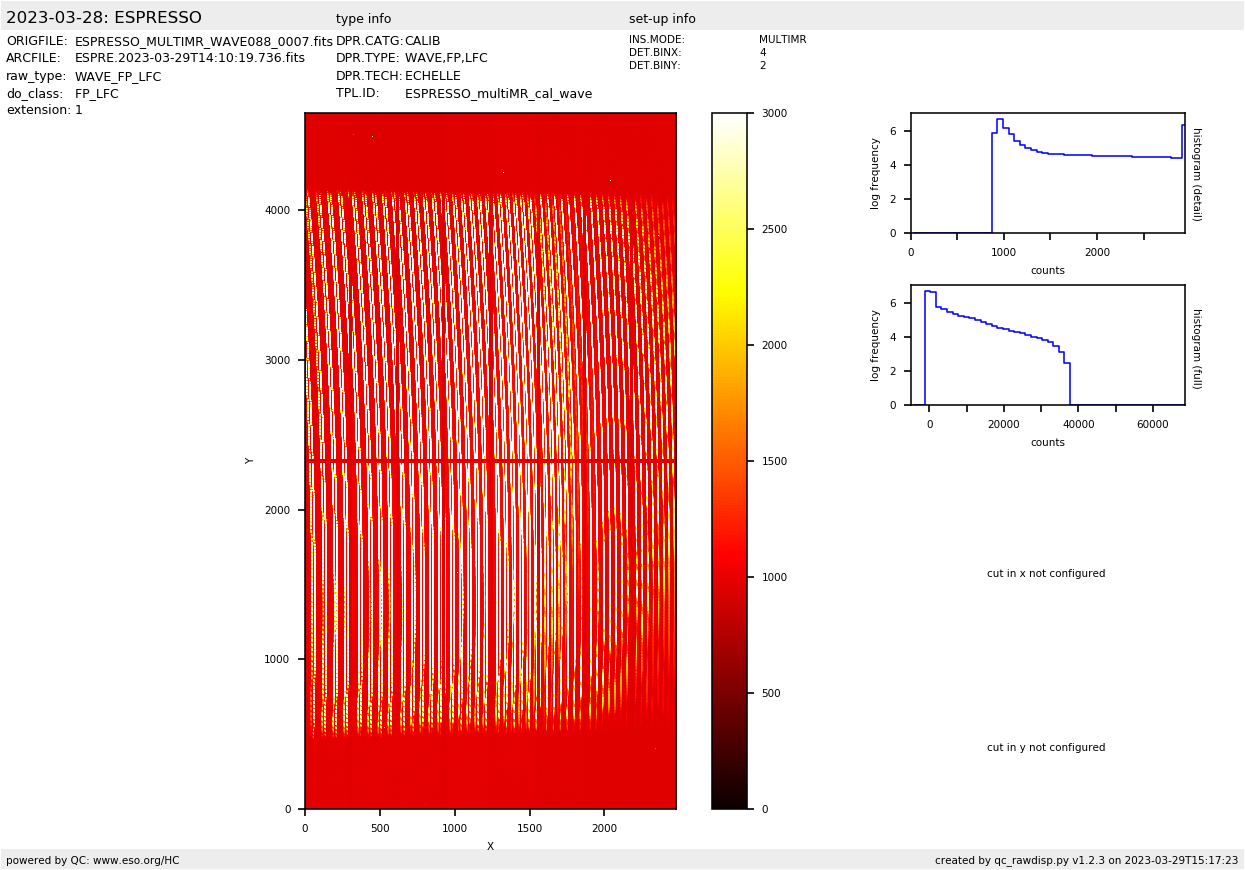Click the histogram (detail) plot

[1047, 173]
